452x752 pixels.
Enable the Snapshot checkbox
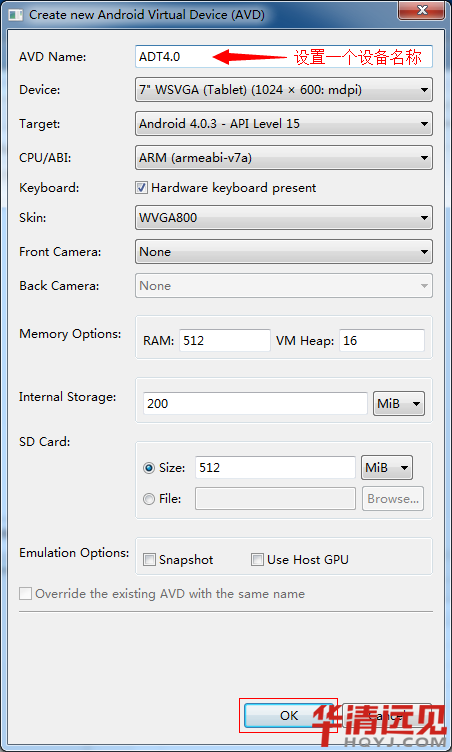point(150,560)
